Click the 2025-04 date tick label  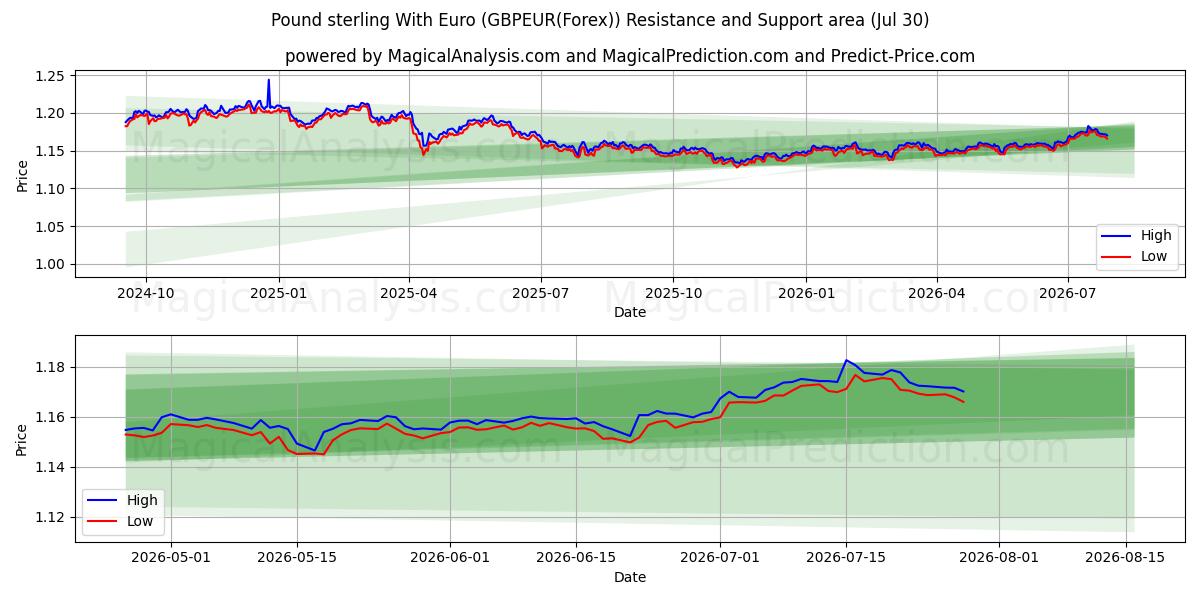tap(409, 293)
